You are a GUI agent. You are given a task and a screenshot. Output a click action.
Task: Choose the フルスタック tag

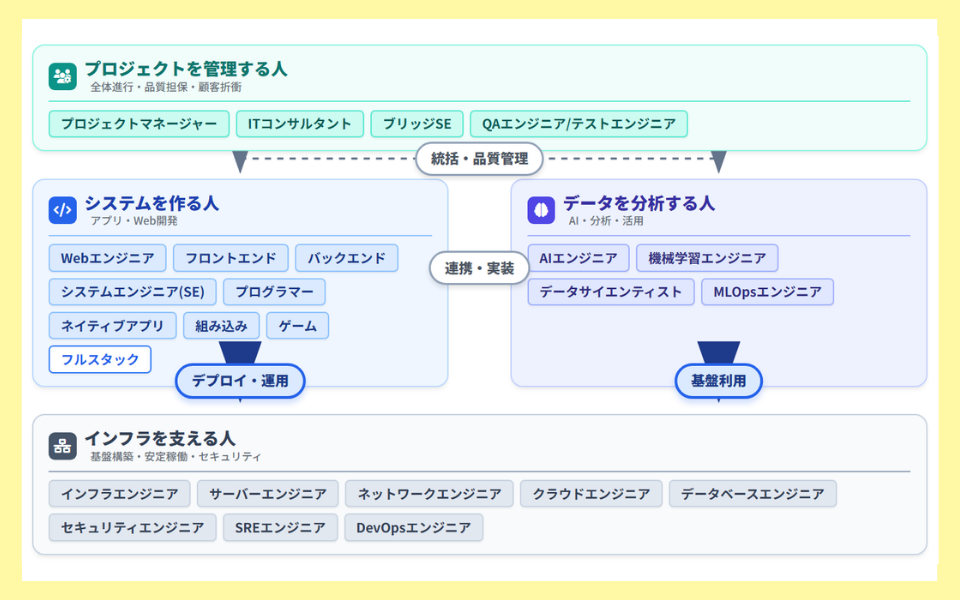coord(100,359)
